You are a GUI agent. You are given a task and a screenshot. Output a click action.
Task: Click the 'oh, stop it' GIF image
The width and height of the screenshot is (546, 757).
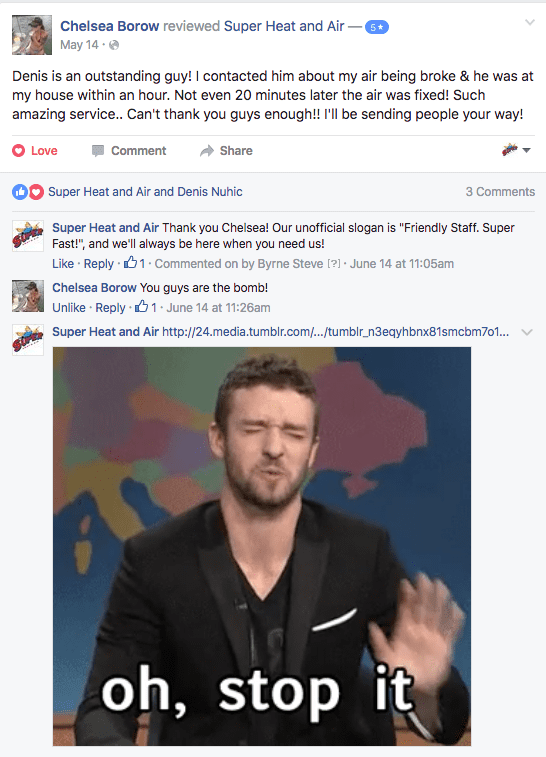point(262,547)
